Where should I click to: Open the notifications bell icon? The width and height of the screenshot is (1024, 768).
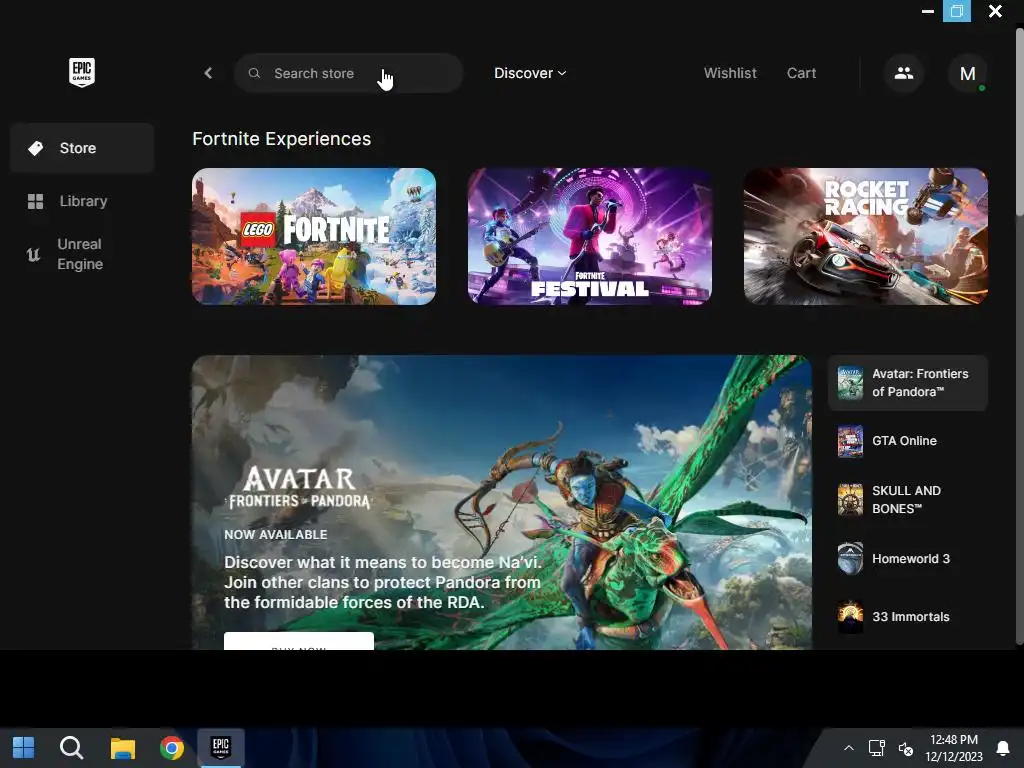[x=1002, y=748]
